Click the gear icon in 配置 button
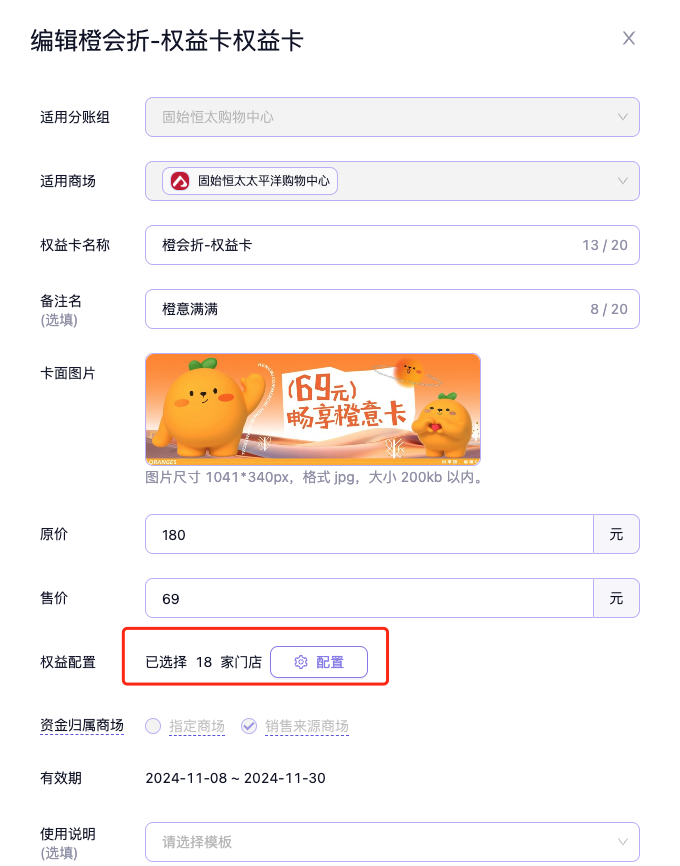The width and height of the screenshot is (680, 866). [x=300, y=662]
